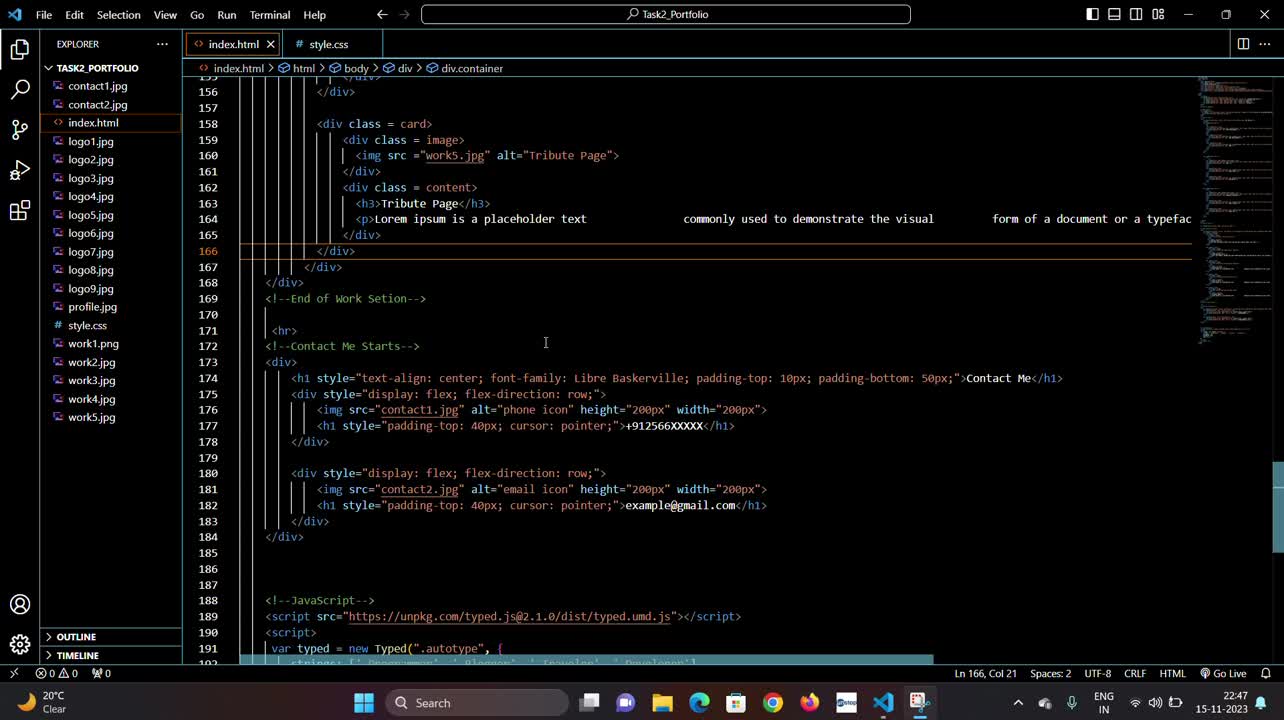Select the body breadcrumb
This screenshot has width=1284, height=720.
click(x=349, y=68)
